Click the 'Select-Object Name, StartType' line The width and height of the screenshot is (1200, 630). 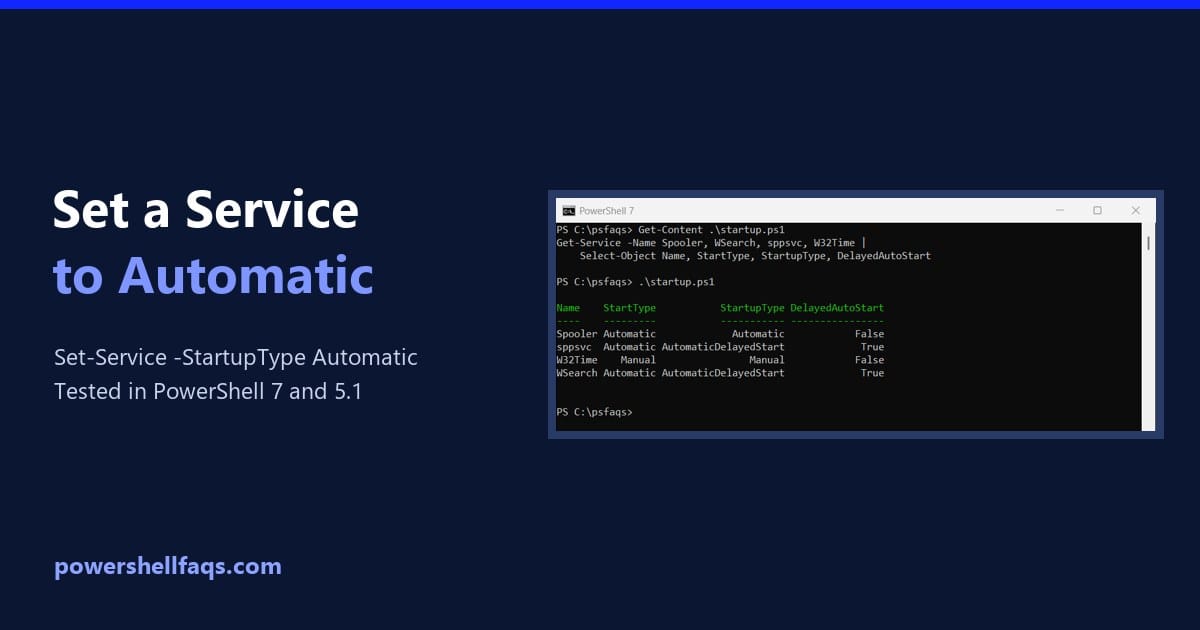pos(755,256)
